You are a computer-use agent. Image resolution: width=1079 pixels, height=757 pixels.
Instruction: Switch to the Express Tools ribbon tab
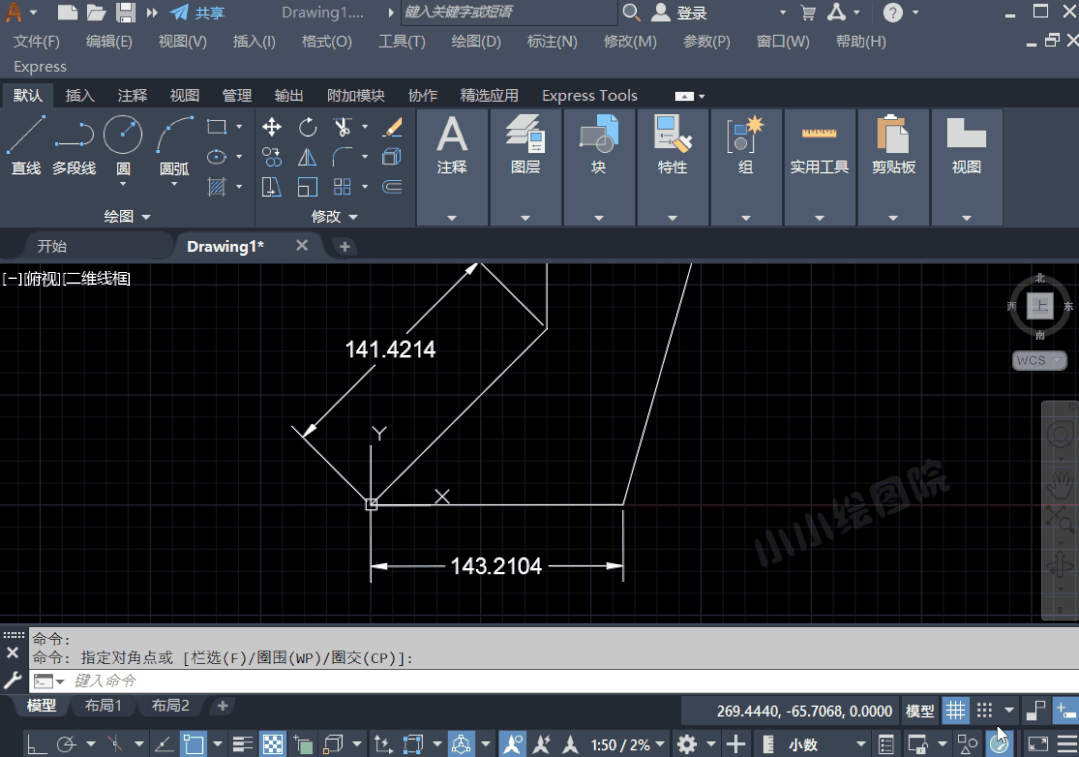[590, 95]
